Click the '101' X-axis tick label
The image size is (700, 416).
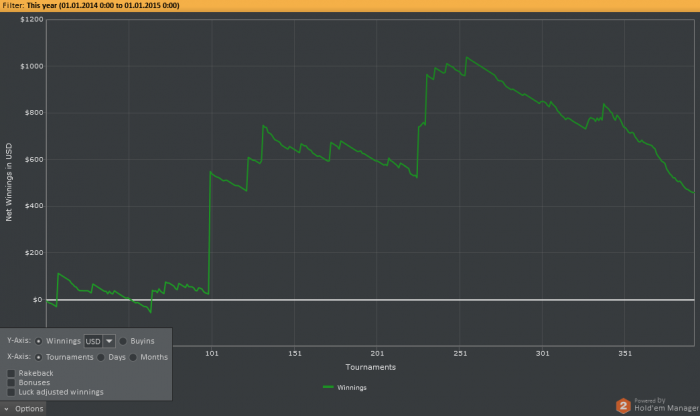click(x=212, y=354)
